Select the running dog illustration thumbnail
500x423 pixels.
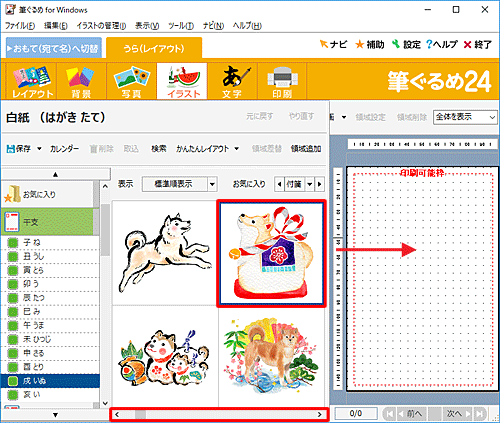(x=165, y=253)
